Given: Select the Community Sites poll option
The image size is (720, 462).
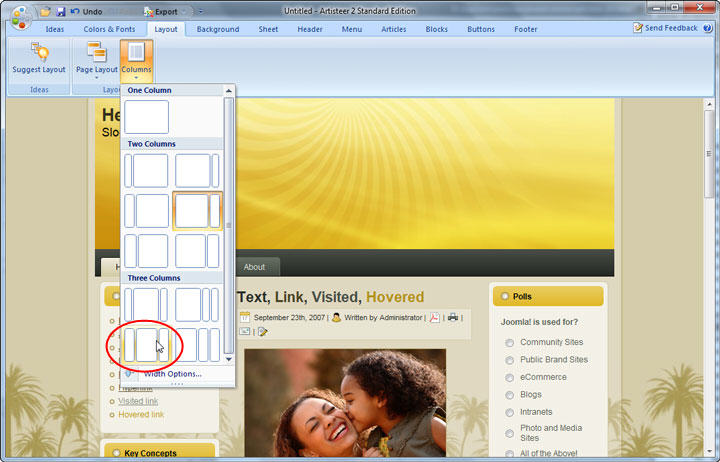Looking at the screenshot, I should coord(510,343).
